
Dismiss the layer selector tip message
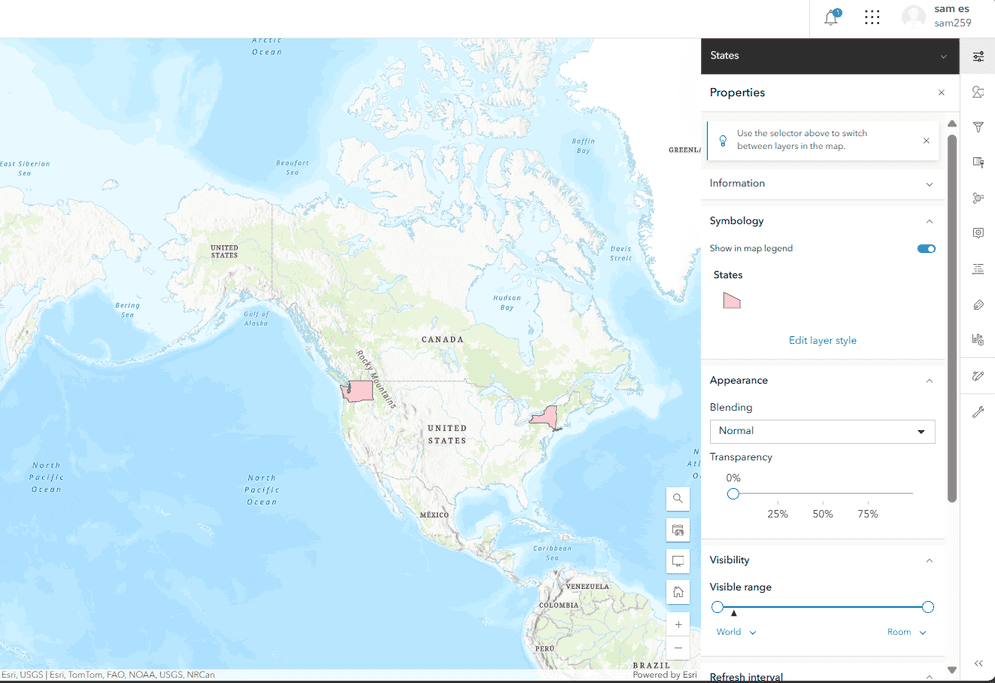point(926,141)
